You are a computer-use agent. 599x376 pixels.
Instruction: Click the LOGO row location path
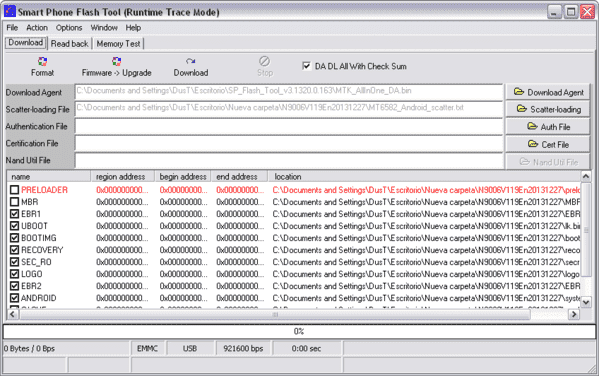click(426, 274)
